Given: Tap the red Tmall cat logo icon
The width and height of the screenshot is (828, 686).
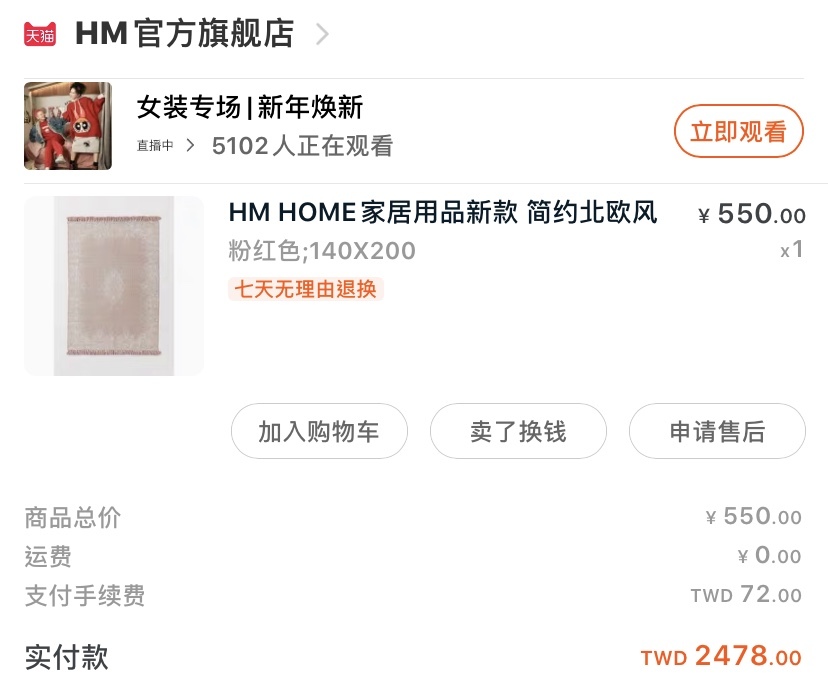Looking at the screenshot, I should (x=40, y=34).
